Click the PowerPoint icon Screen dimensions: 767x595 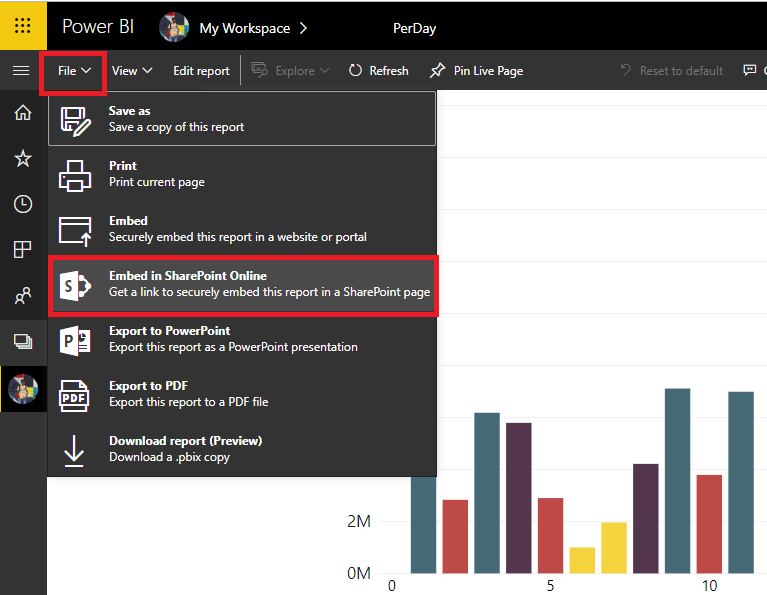pos(75,341)
